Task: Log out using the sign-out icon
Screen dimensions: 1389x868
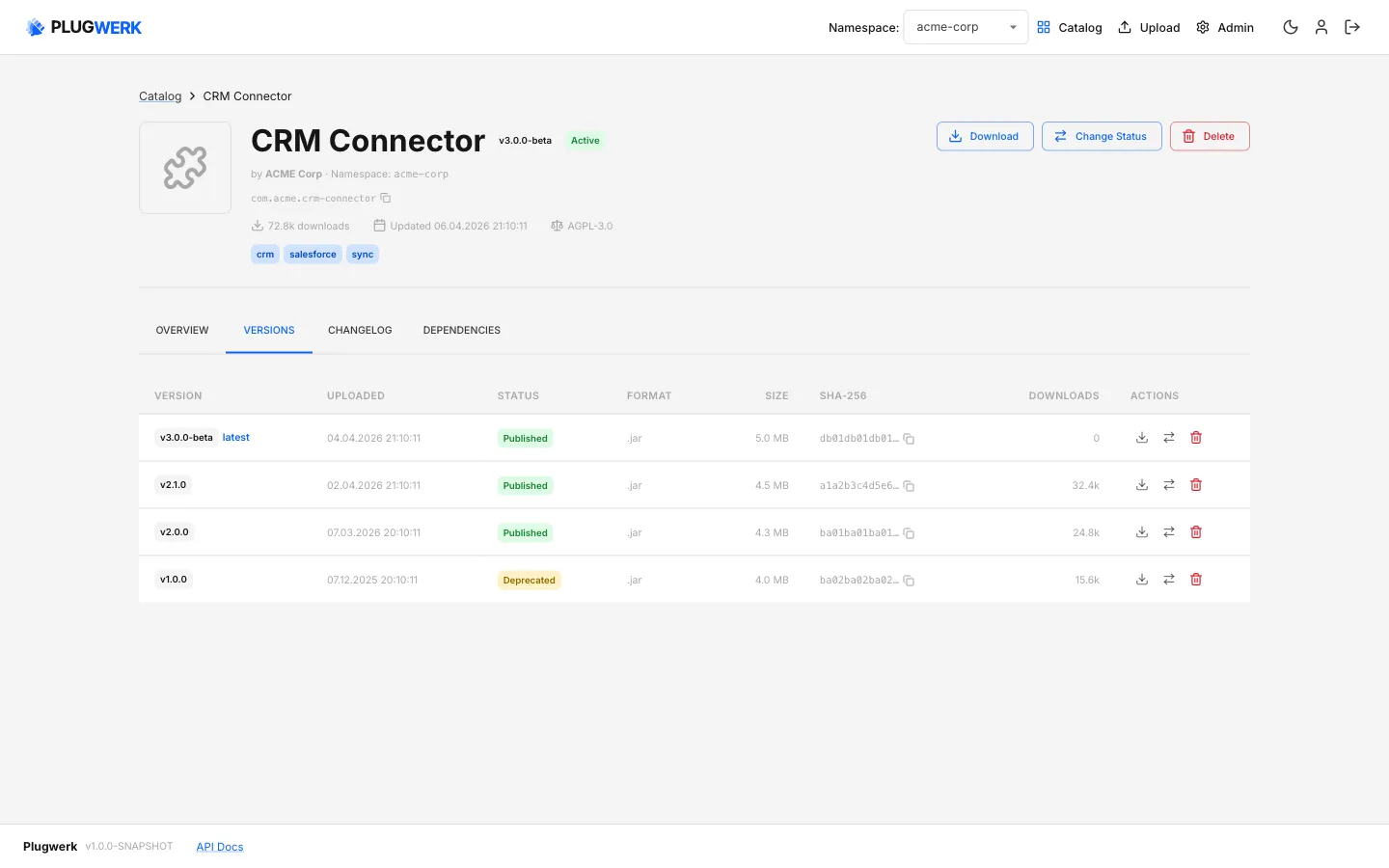Action: point(1352,27)
